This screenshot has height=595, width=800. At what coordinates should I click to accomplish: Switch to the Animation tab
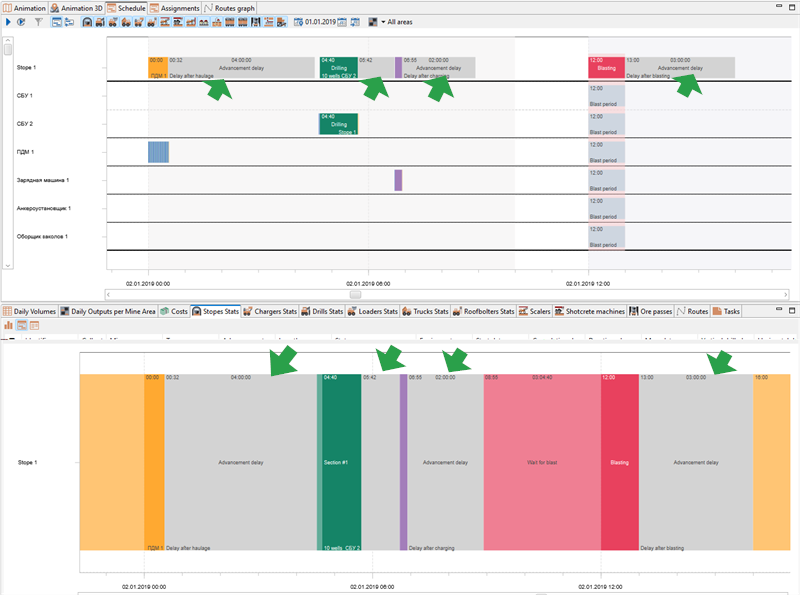click(25, 8)
